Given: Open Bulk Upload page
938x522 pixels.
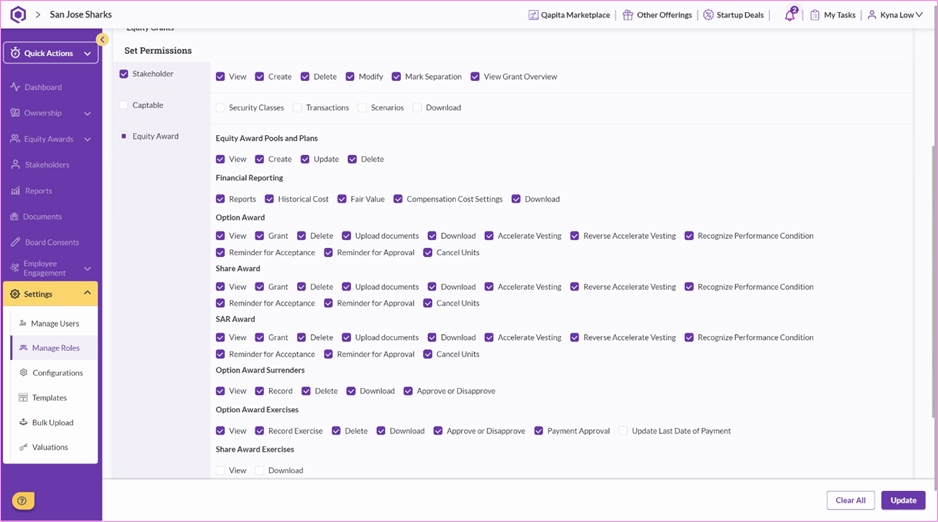Looking at the screenshot, I should coord(53,422).
